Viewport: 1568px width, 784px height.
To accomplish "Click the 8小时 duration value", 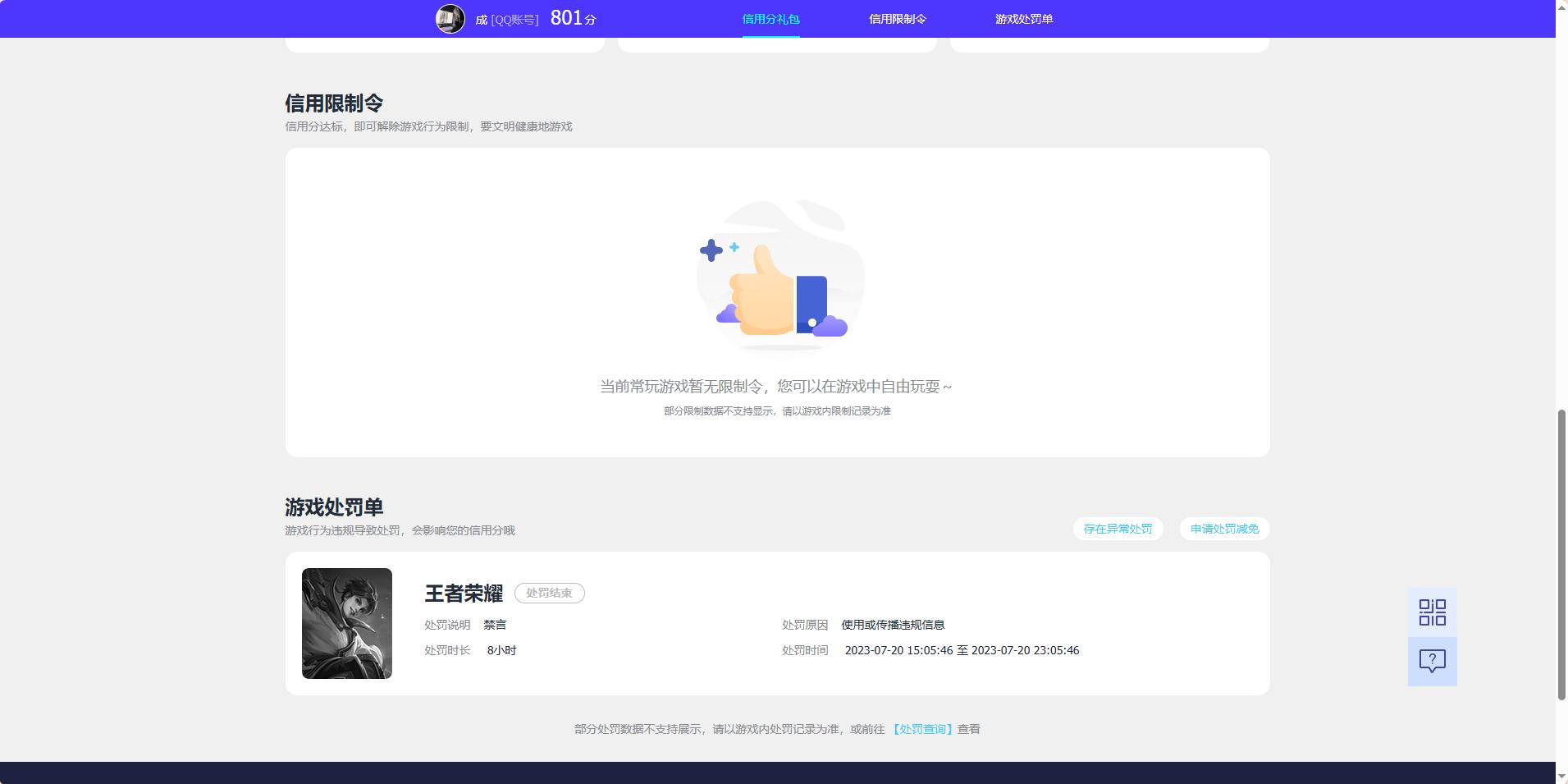I will coord(501,650).
